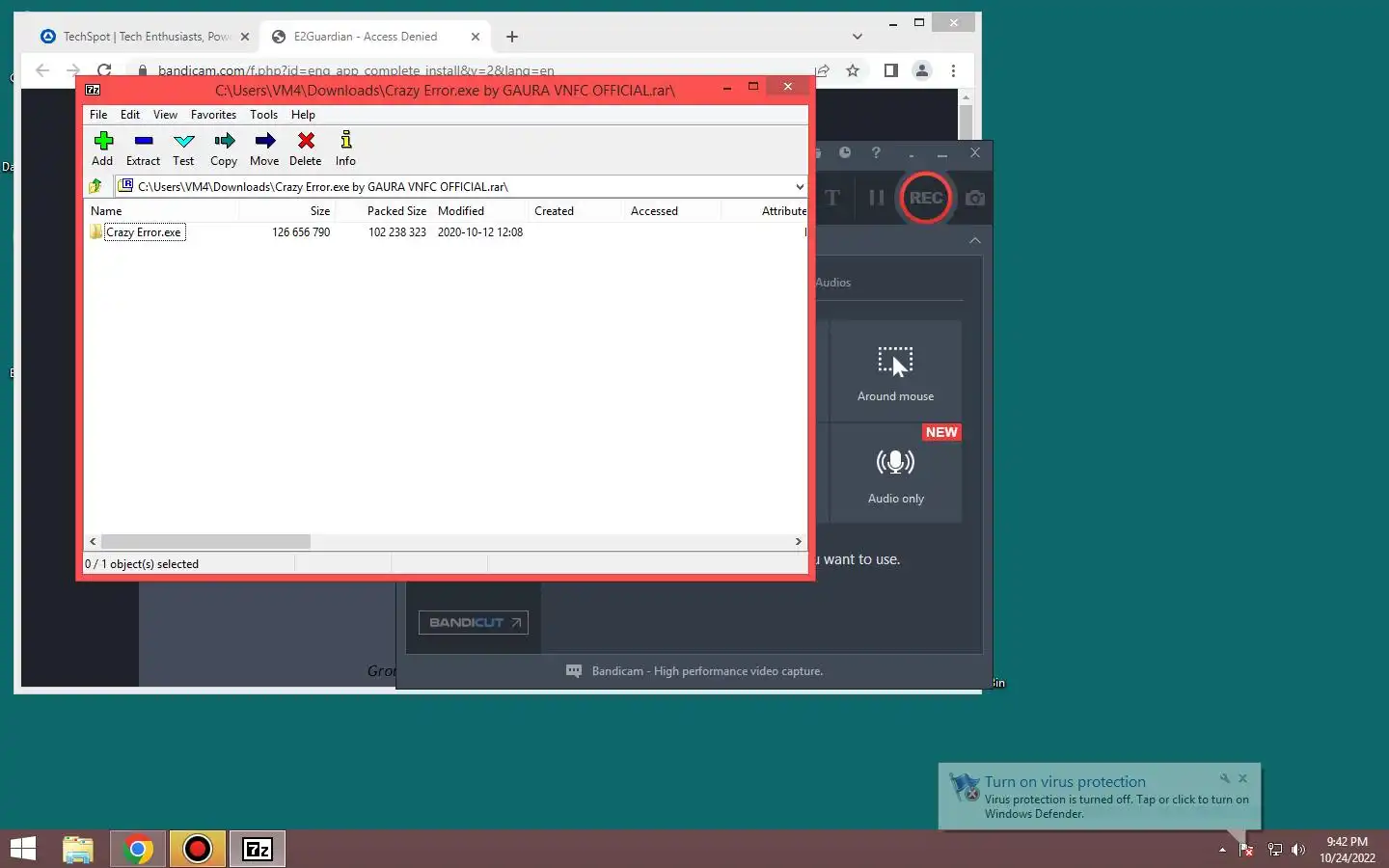Click the 7-Zip archive path field
This screenshot has width=1389, height=868.
pyautogui.click(x=453, y=187)
